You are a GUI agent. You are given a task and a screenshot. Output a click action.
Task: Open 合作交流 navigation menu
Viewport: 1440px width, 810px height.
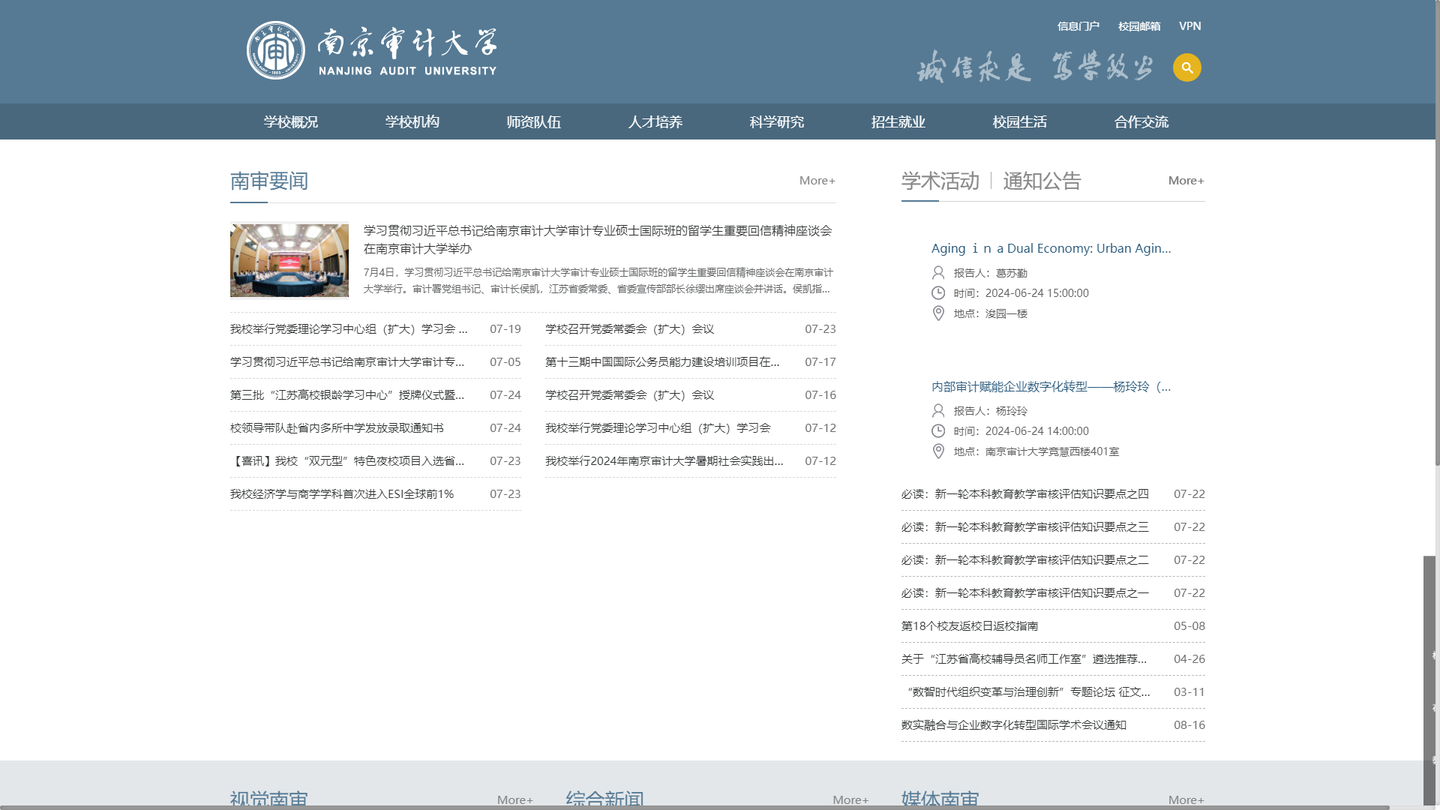(1141, 122)
